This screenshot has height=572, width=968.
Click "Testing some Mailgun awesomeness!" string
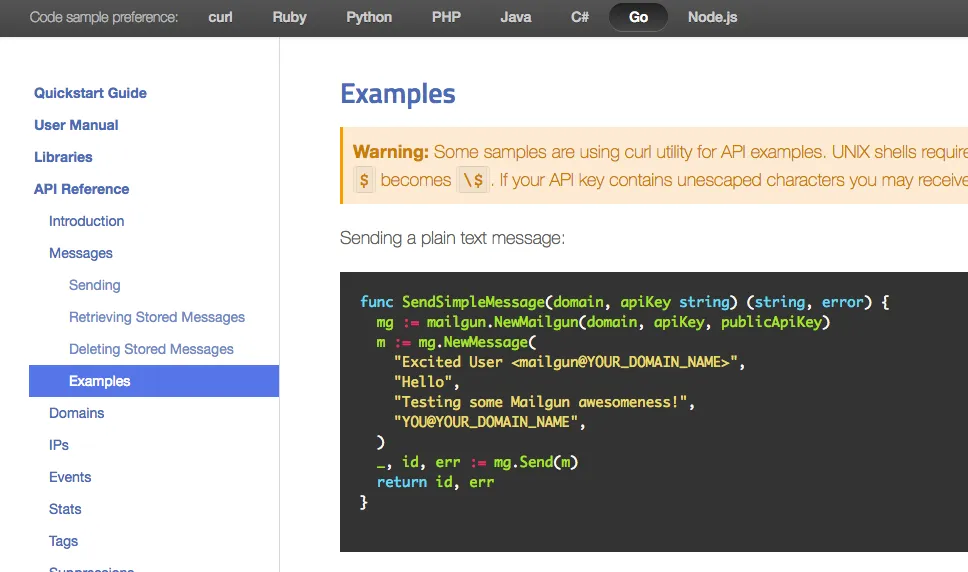tap(541, 402)
